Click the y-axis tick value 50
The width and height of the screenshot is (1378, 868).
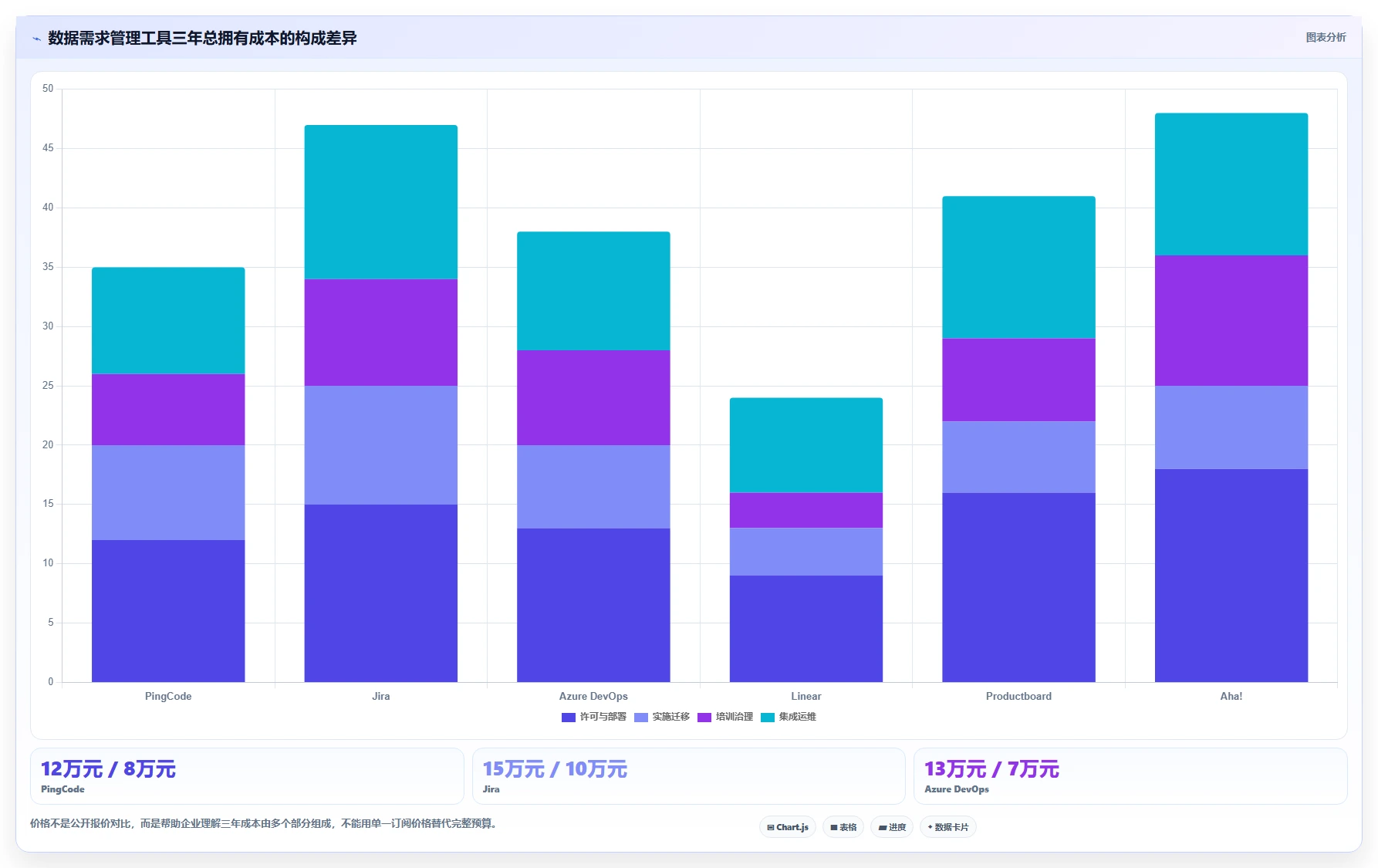point(48,89)
